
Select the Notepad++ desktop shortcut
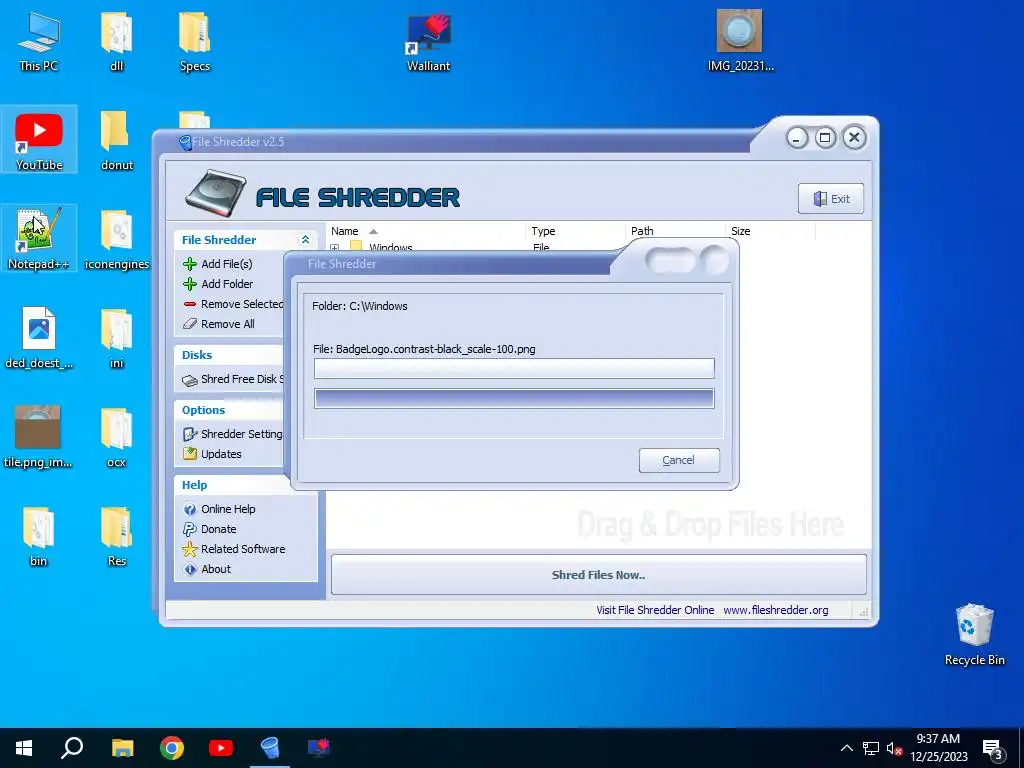tap(38, 238)
